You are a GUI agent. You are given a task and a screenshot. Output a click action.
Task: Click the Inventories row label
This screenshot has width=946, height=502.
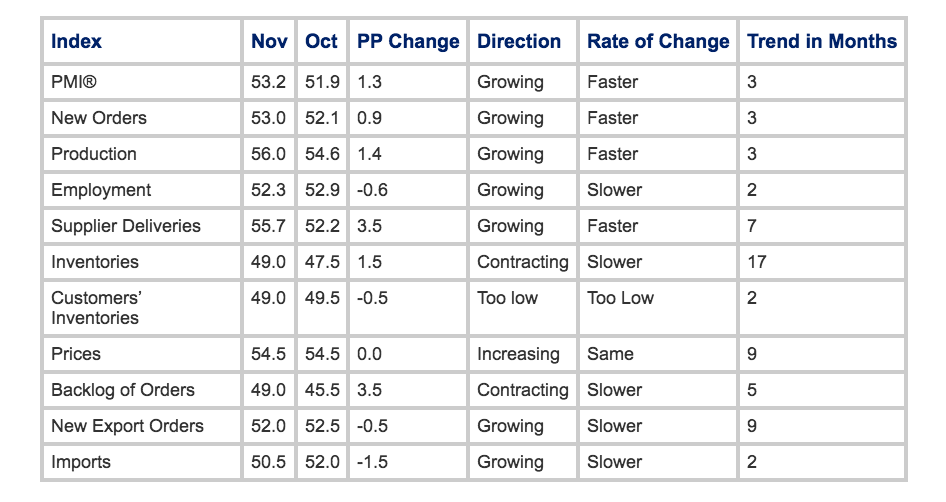[95, 262]
